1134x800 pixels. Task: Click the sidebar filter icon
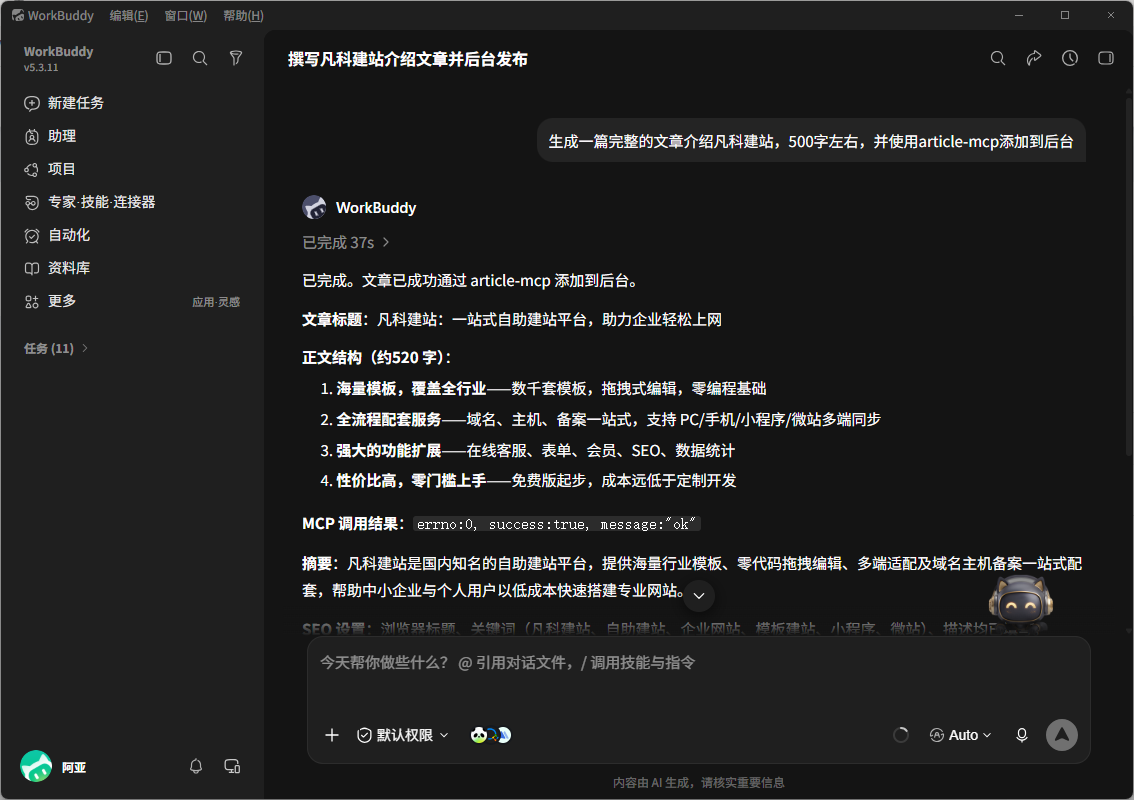(236, 58)
